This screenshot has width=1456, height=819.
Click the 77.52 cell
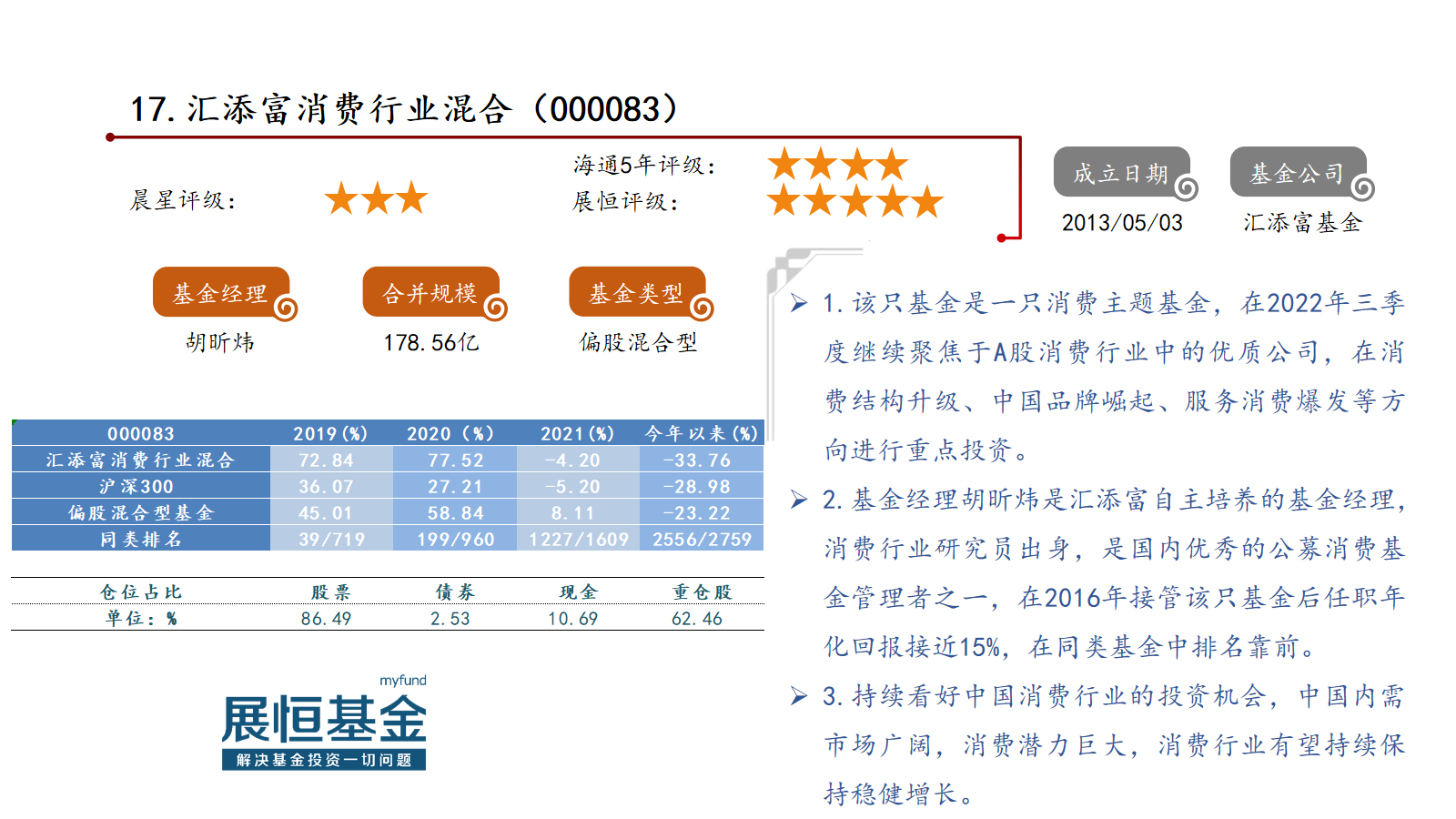455,460
